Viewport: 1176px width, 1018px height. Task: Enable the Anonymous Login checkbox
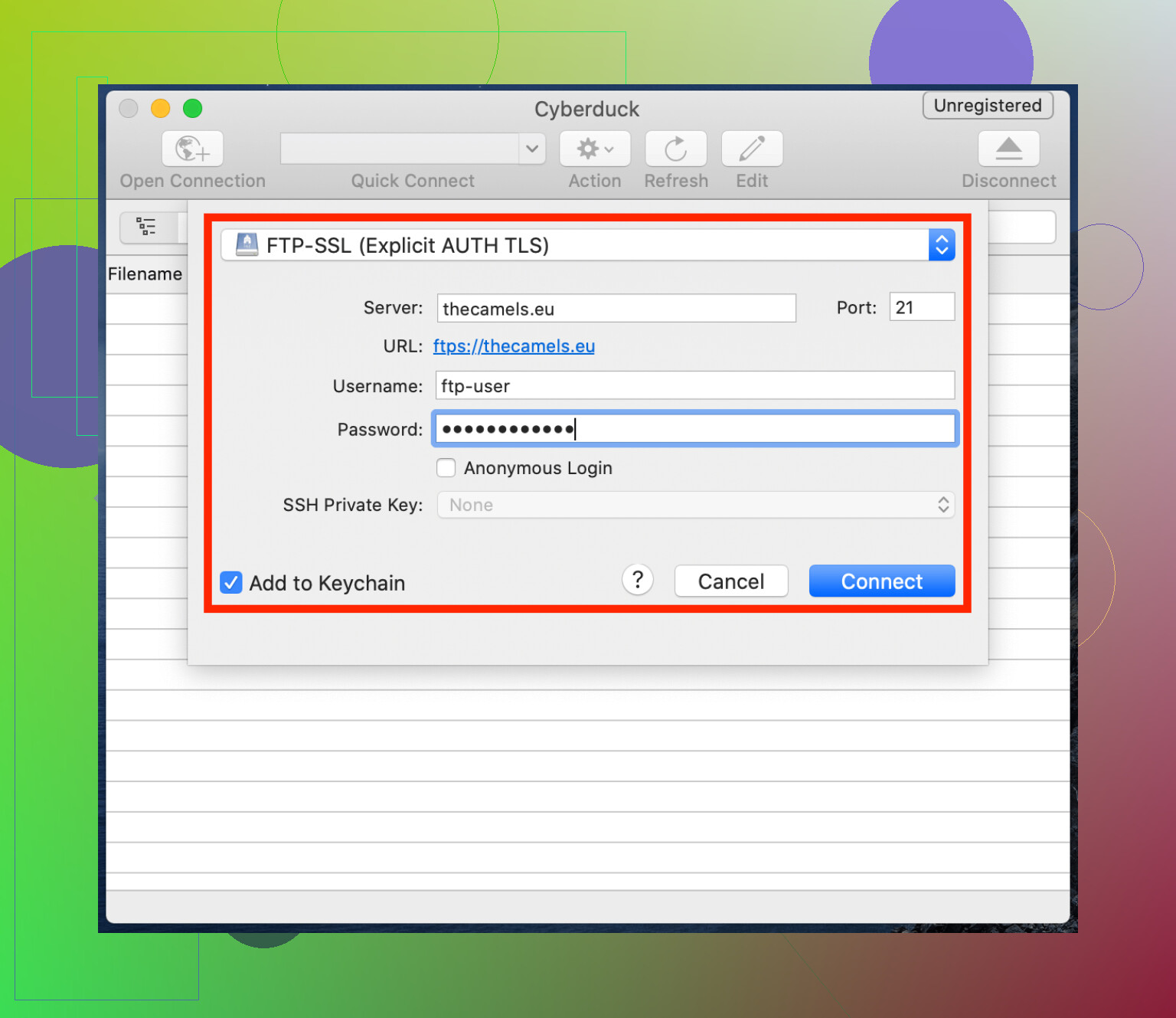click(446, 468)
